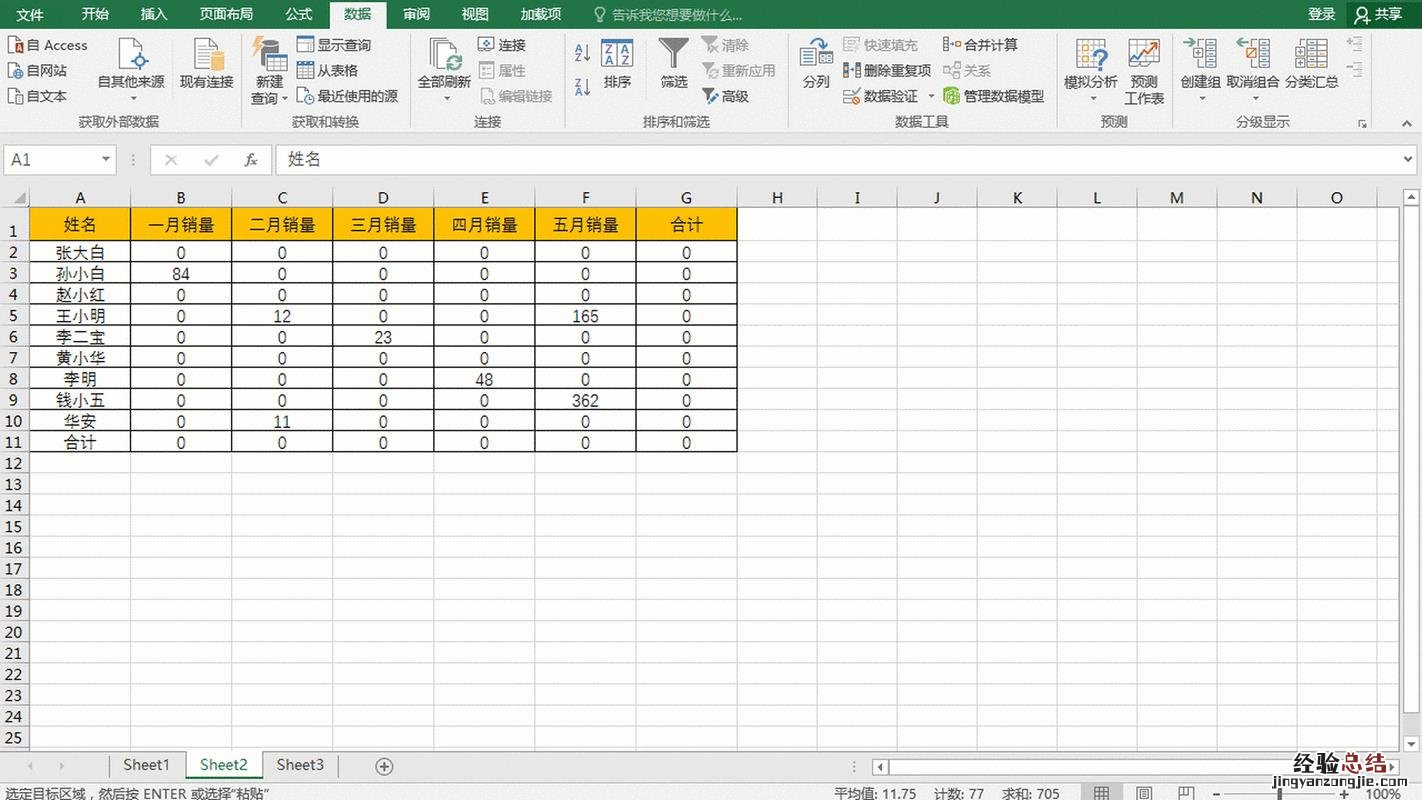Select cell with value 84

[x=181, y=274]
